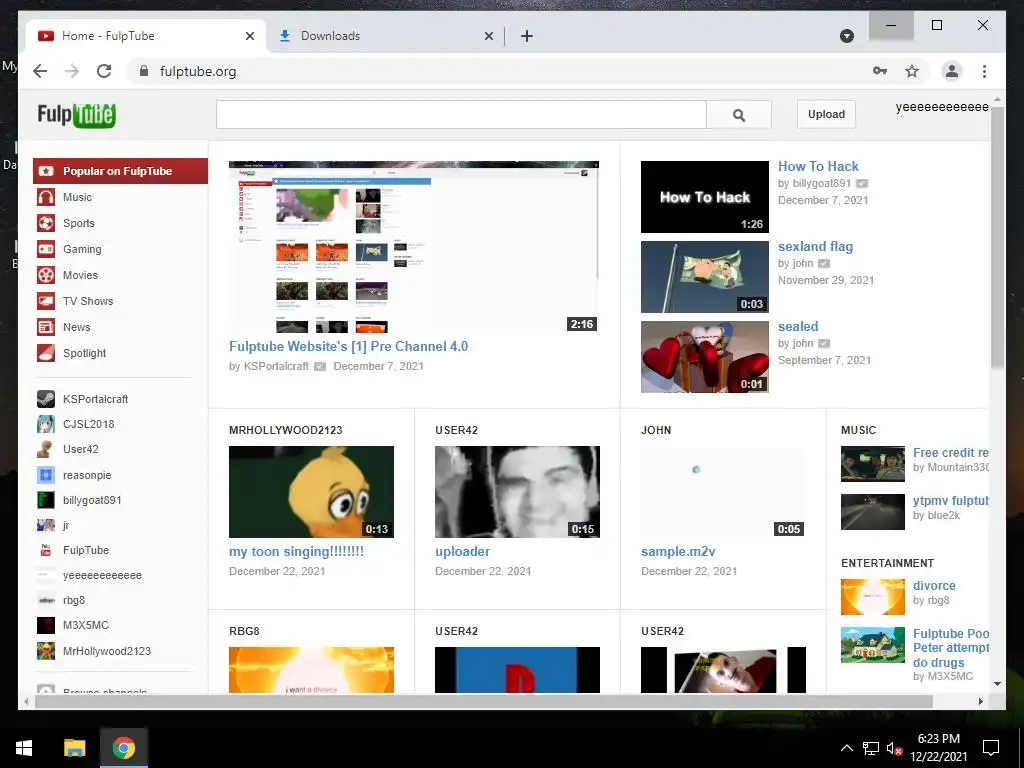This screenshot has width=1024, height=768.
Task: Click the MRHOLLYWOOD2123 section heading
Action: point(285,430)
